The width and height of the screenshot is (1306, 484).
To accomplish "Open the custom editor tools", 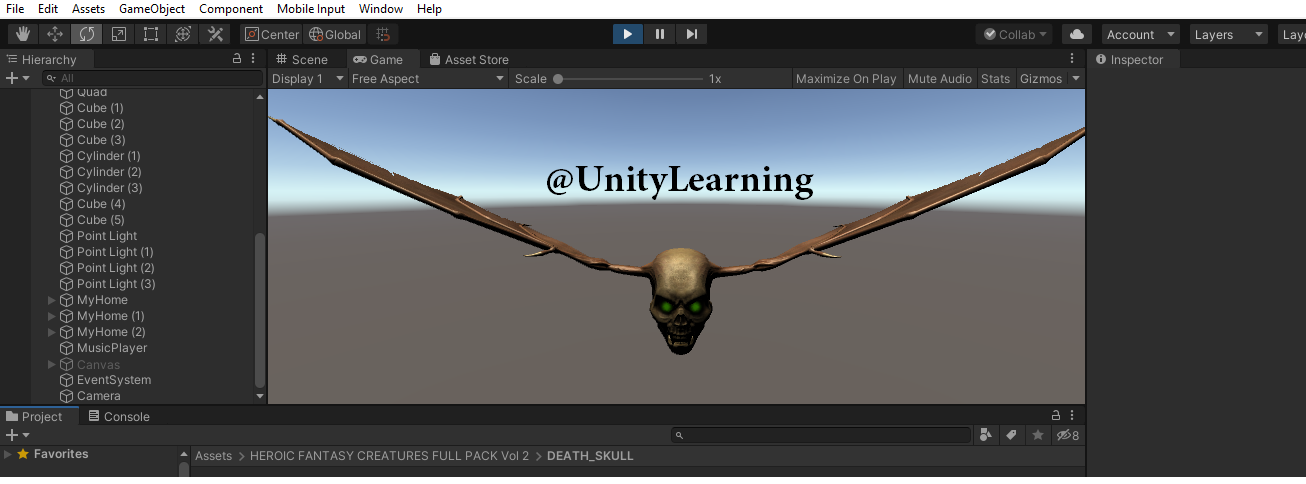I will [x=215, y=34].
